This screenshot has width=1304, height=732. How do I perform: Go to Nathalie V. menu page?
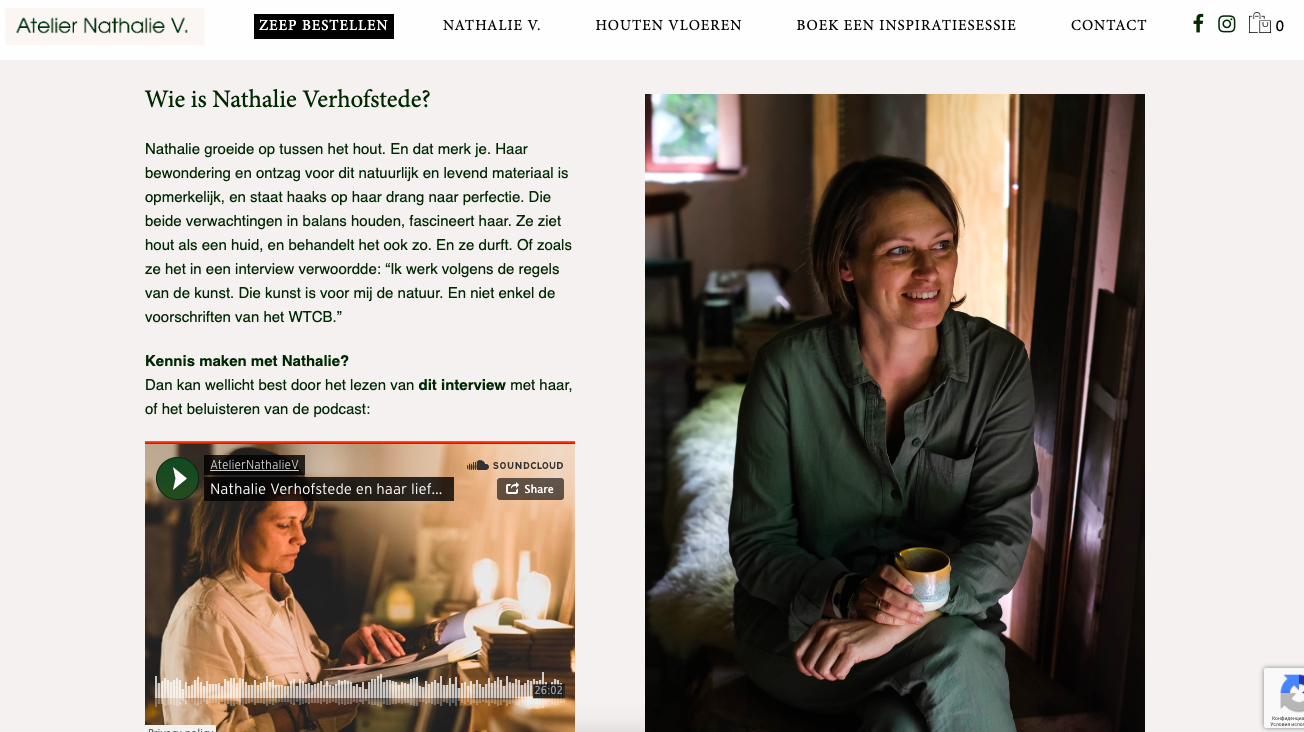pyautogui.click(x=492, y=26)
